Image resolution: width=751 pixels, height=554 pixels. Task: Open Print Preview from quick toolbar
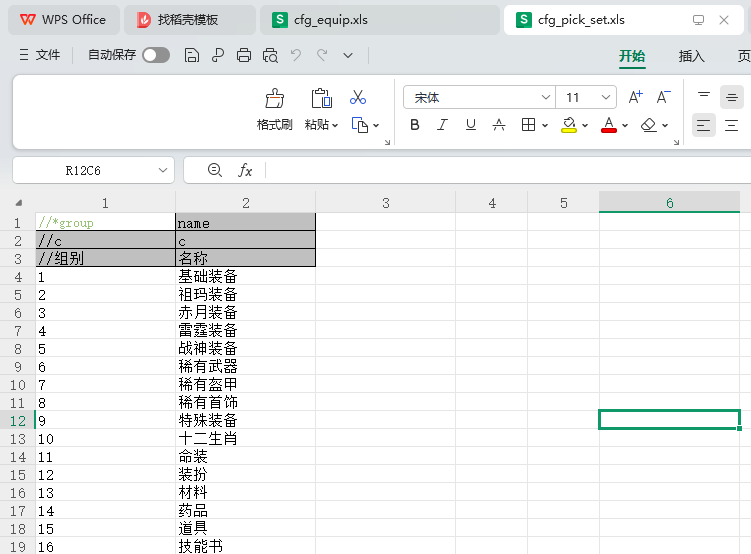(x=270, y=56)
